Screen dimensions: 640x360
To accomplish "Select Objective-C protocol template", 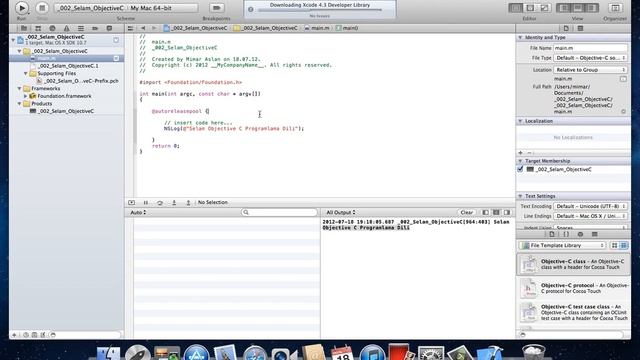I will 573,288.
